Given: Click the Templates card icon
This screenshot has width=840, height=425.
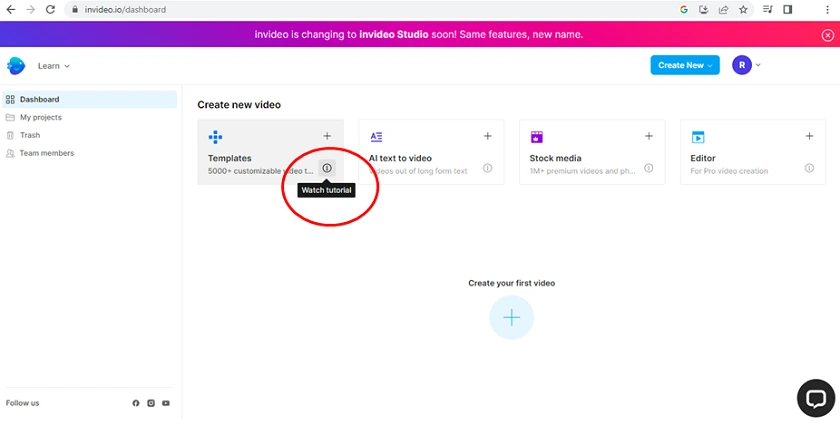Looking at the screenshot, I should 215,137.
